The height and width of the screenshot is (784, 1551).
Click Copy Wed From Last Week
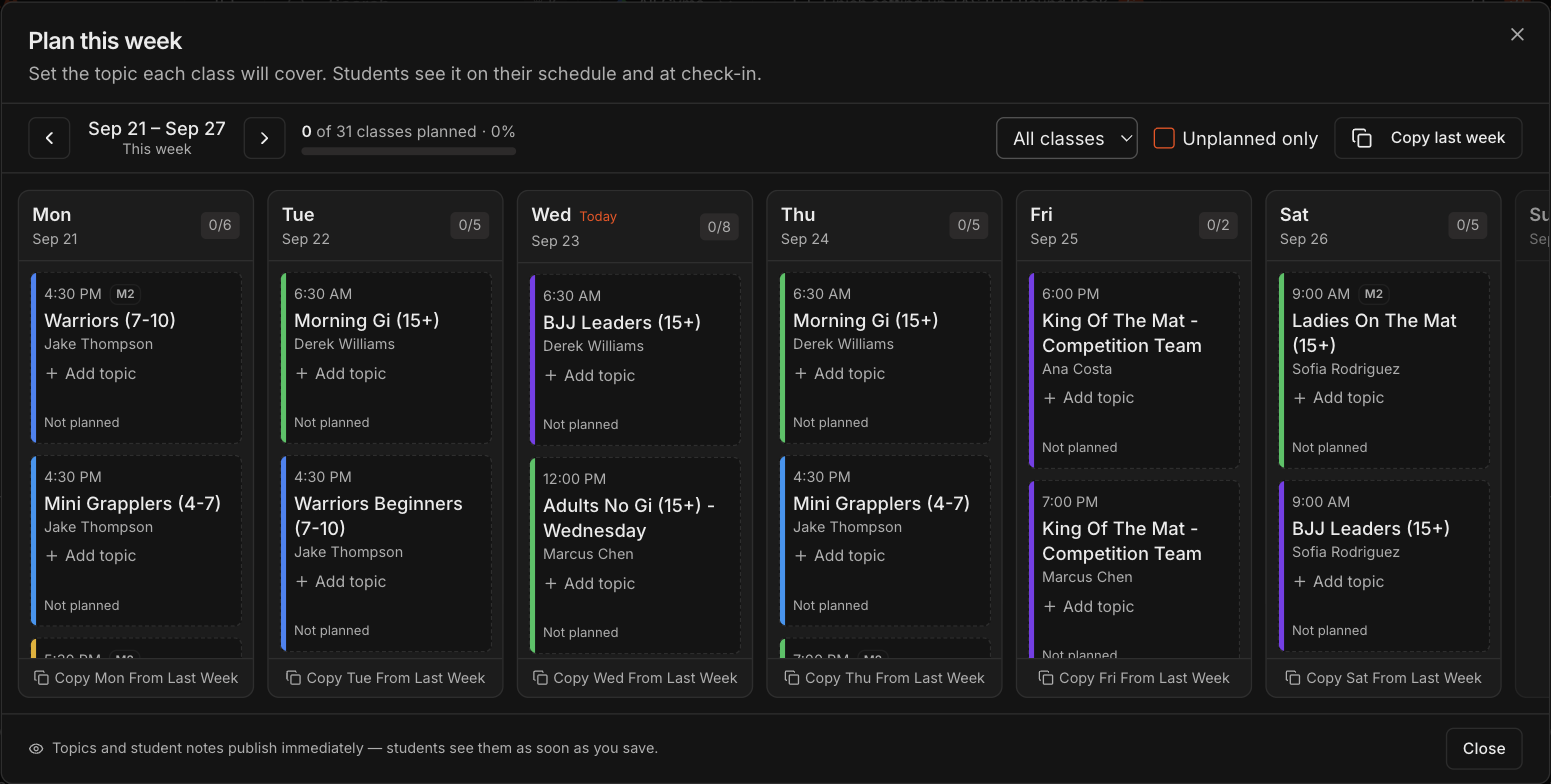(635, 678)
